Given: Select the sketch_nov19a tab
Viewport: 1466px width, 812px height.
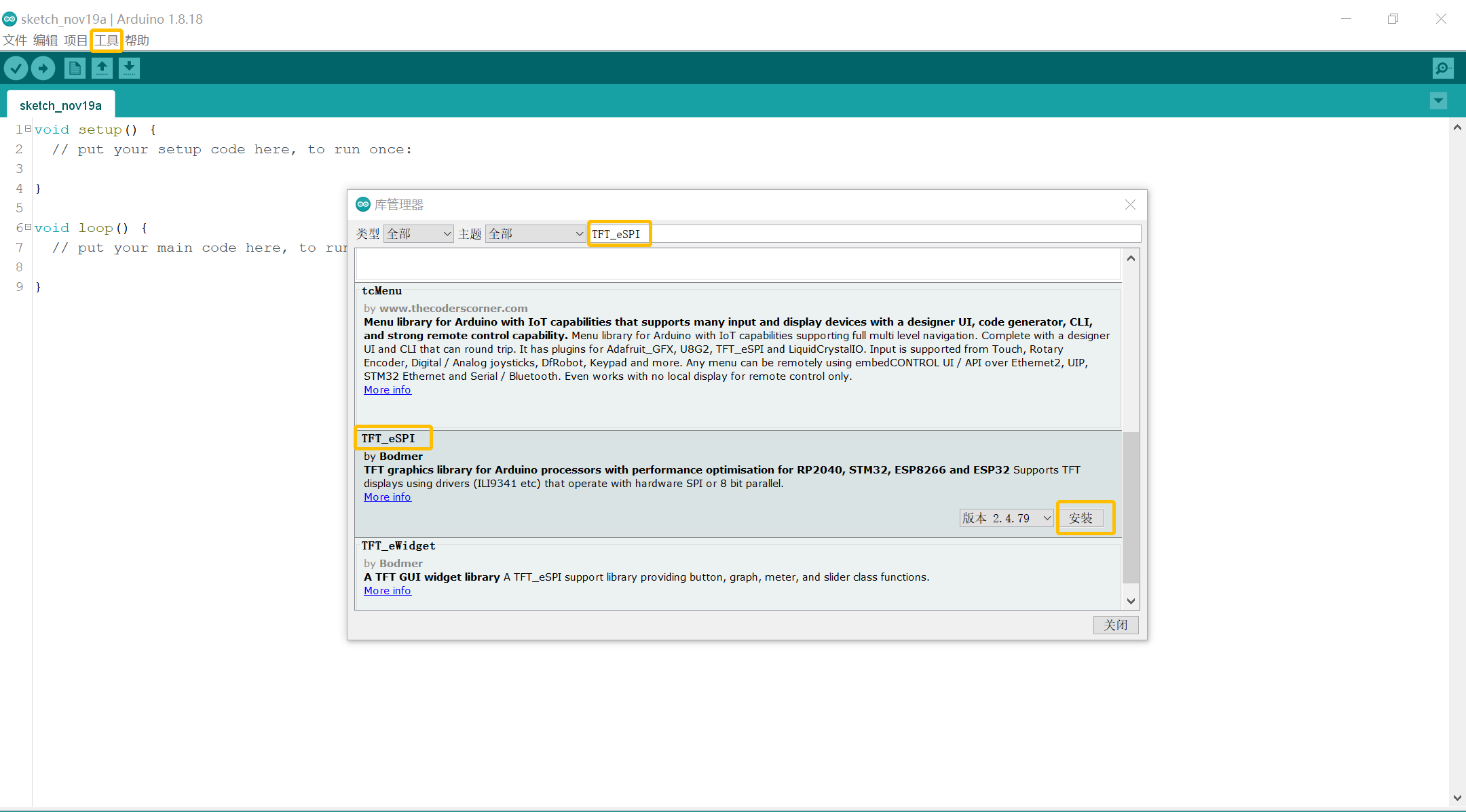Looking at the screenshot, I should tap(60, 105).
